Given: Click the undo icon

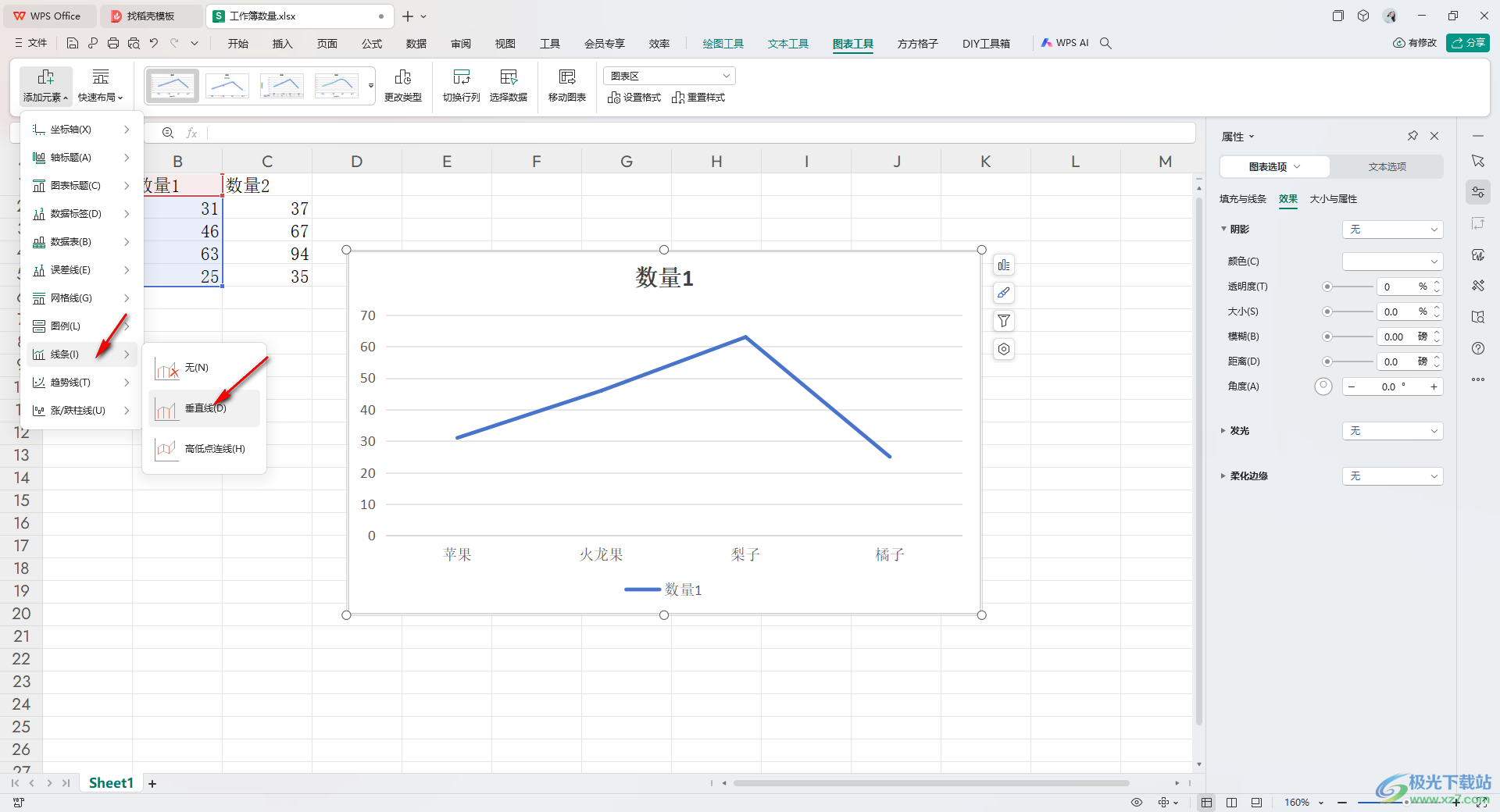Looking at the screenshot, I should click(154, 43).
